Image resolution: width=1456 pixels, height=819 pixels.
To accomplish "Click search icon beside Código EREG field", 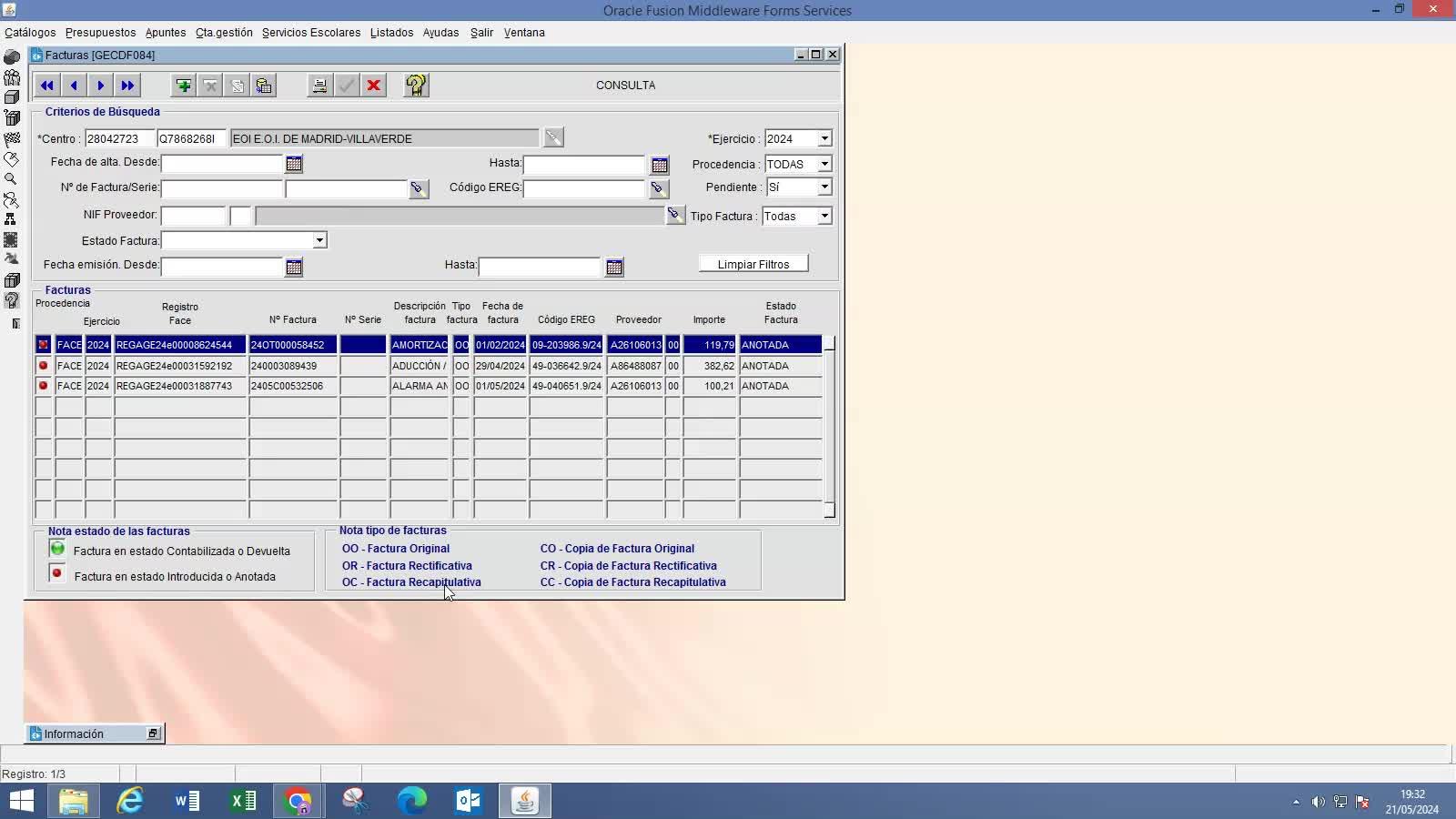I will tap(658, 188).
